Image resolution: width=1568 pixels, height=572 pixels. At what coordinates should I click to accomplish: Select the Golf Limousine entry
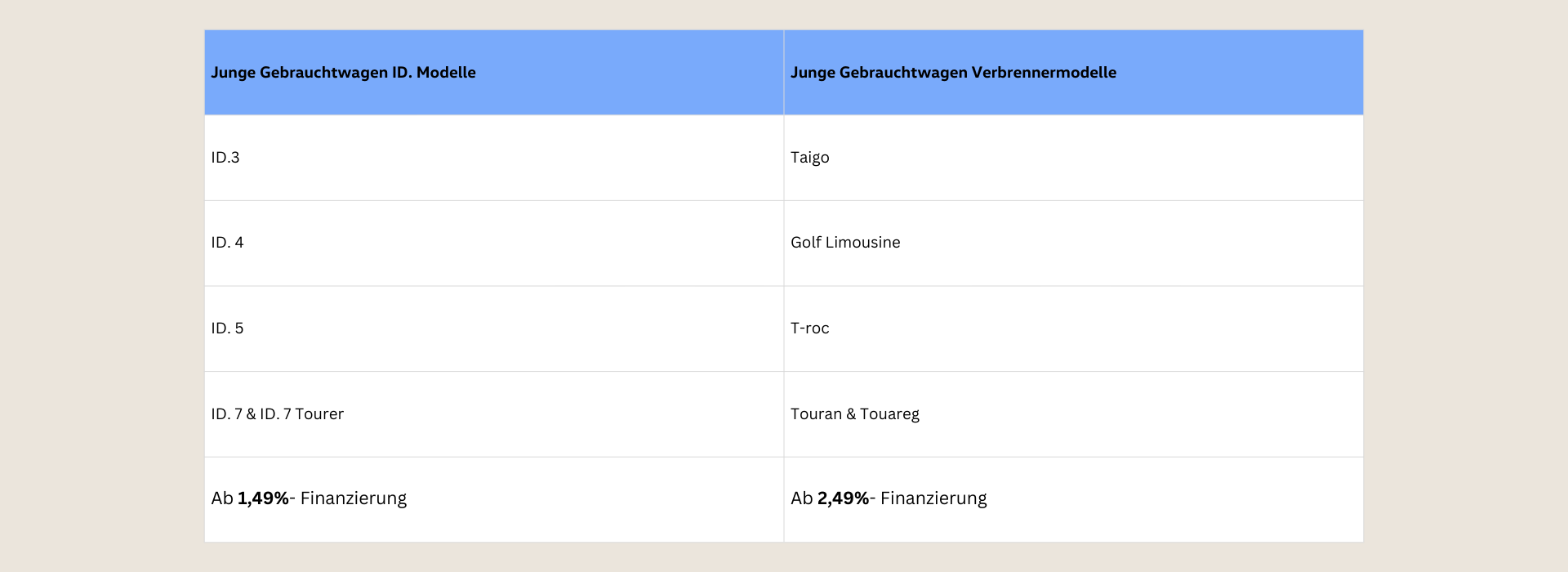[844, 243]
